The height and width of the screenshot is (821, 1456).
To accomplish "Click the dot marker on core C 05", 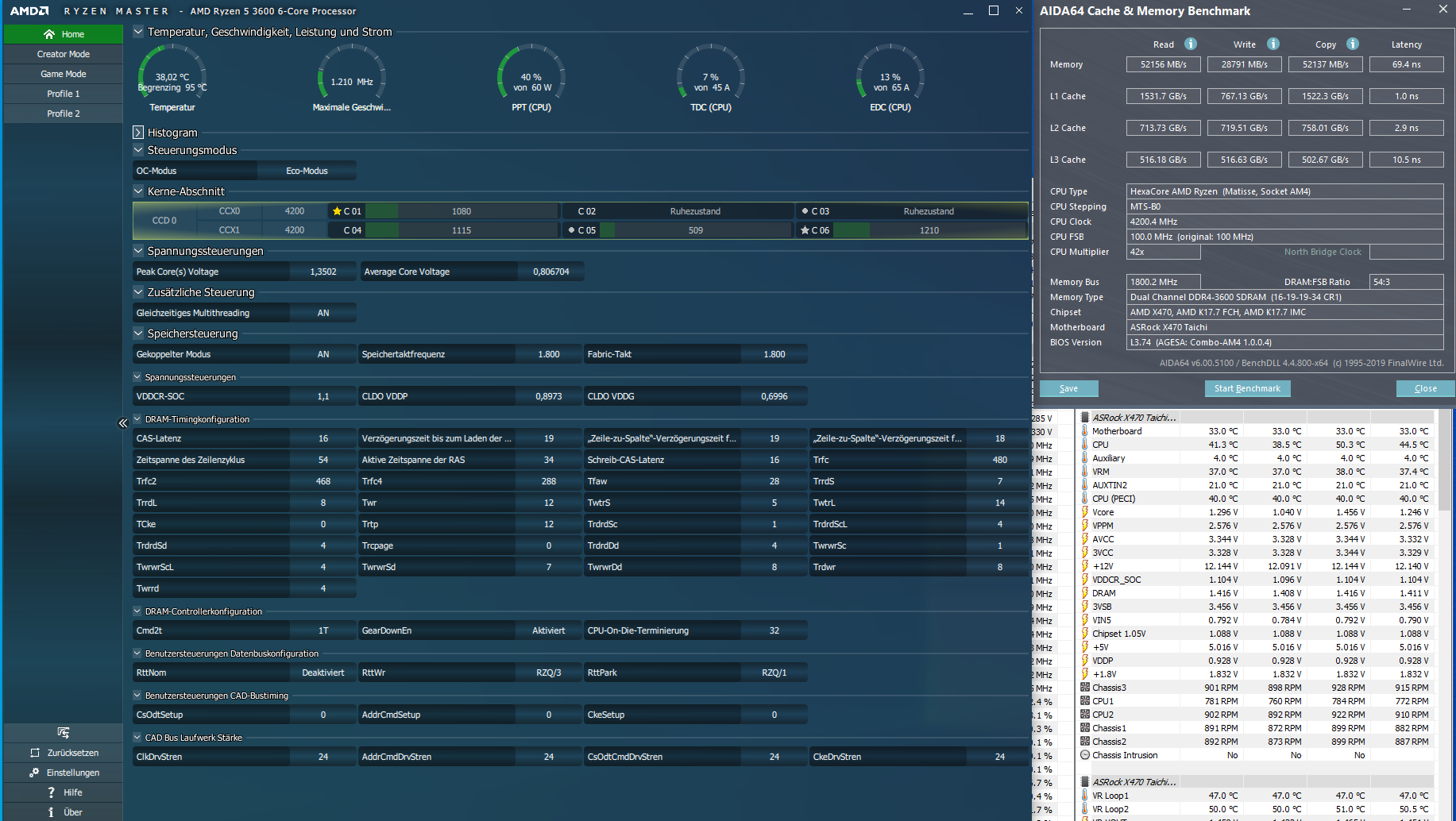I will pyautogui.click(x=571, y=230).
